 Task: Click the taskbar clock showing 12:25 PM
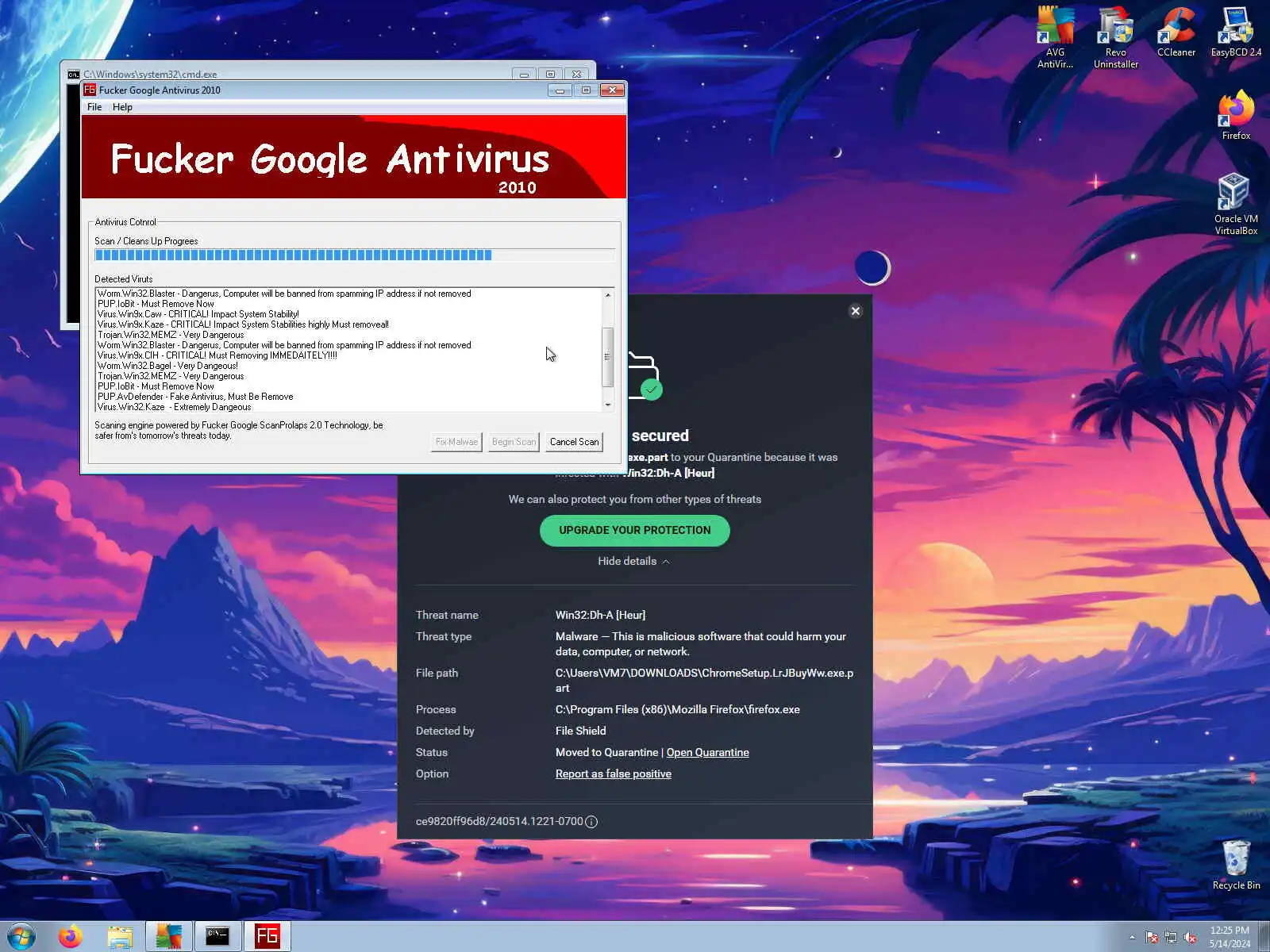click(x=1230, y=937)
